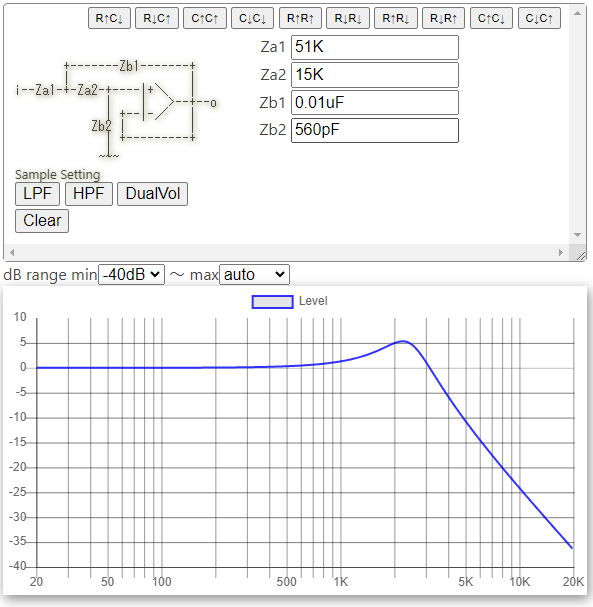Open the dB range min dropdown
Viewport: 593px width, 607px height.
pyautogui.click(x=132, y=274)
